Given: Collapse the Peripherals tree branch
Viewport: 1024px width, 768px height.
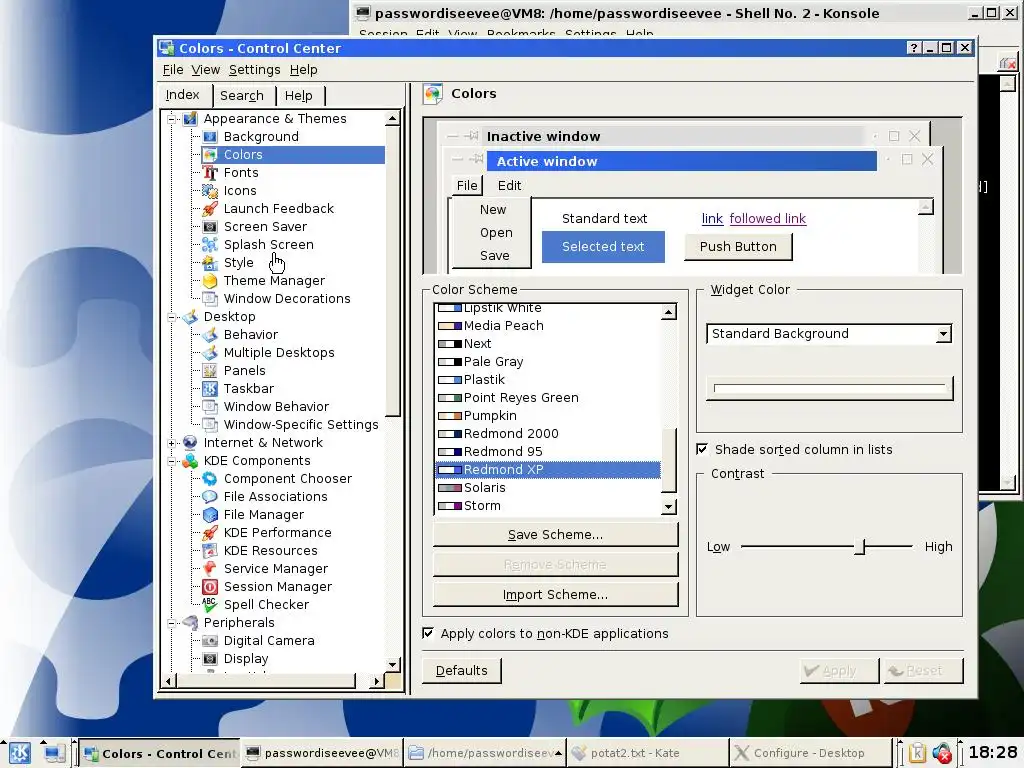Looking at the screenshot, I should 172,623.
